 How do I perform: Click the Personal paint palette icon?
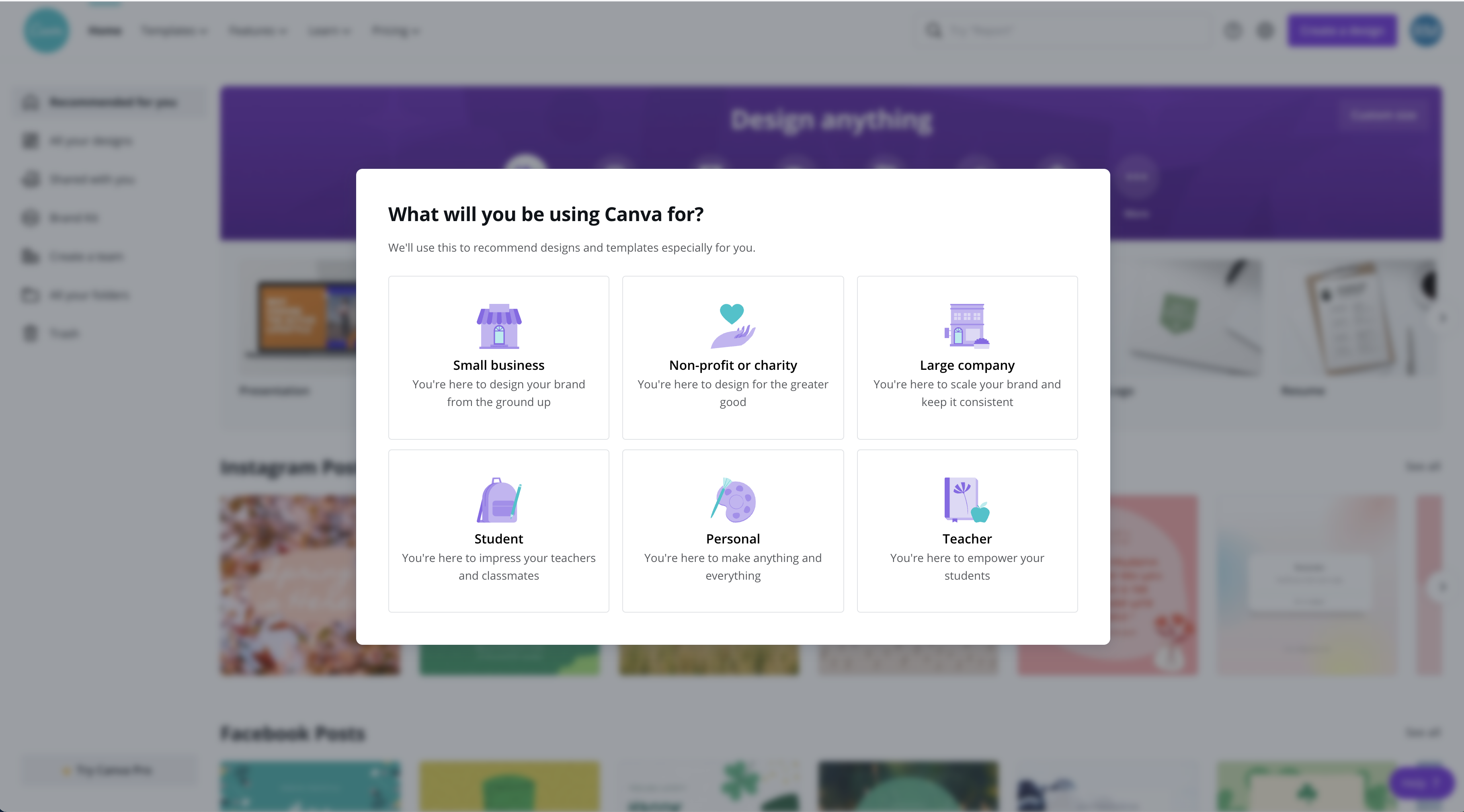click(732, 500)
